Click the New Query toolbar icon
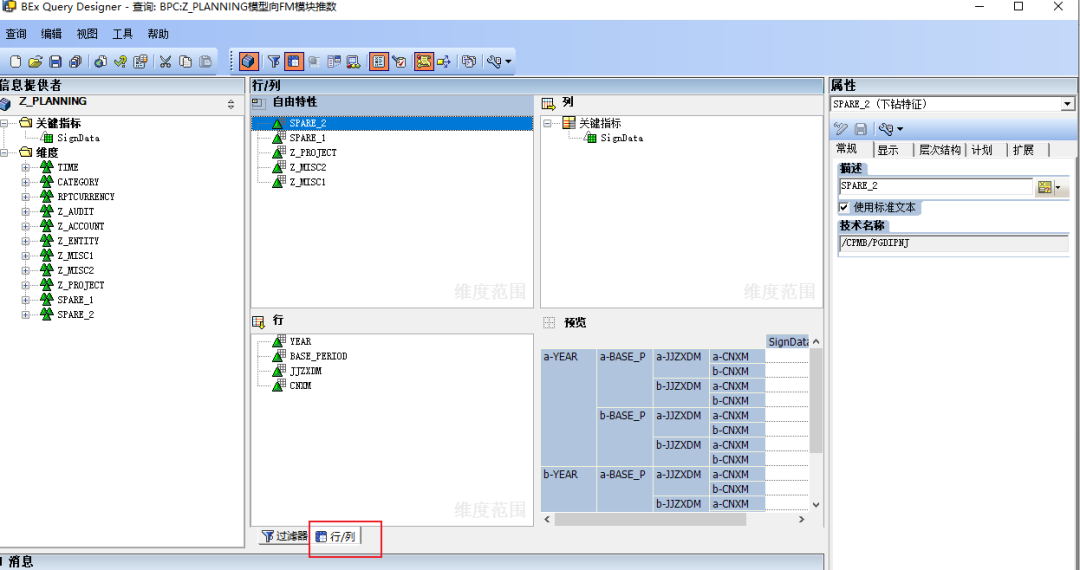 click(x=15, y=62)
